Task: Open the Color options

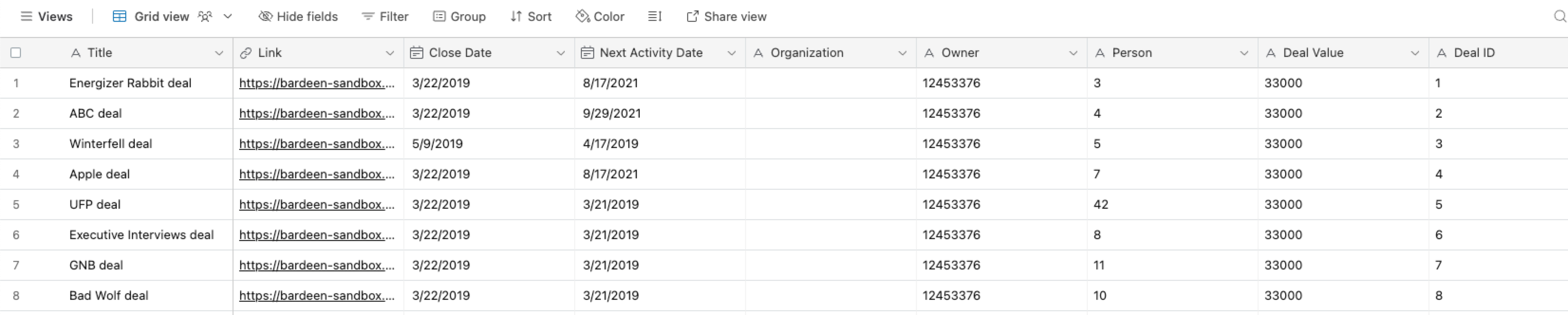Action: 600,17
